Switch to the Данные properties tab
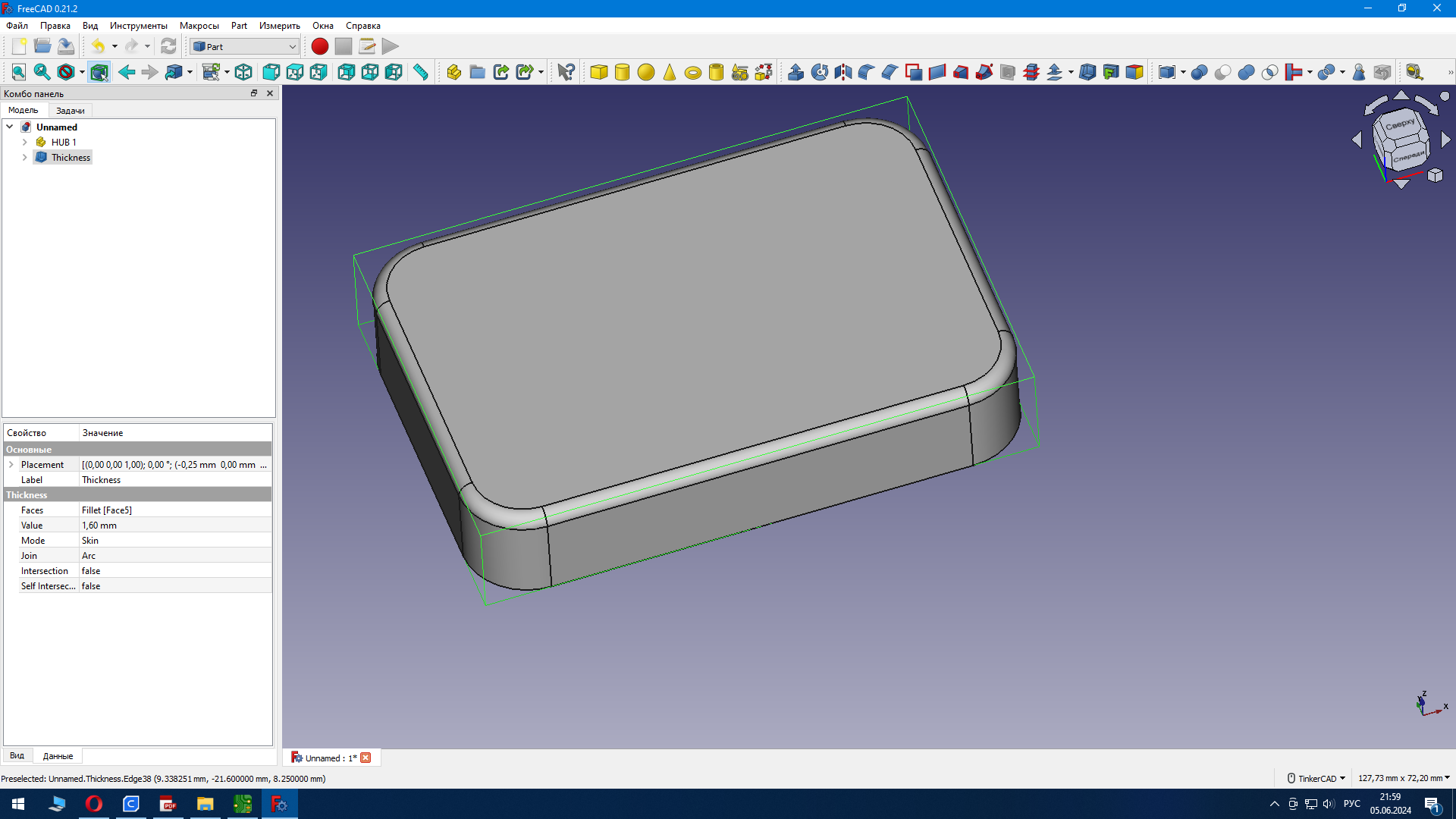The width and height of the screenshot is (1456, 819). pos(58,755)
